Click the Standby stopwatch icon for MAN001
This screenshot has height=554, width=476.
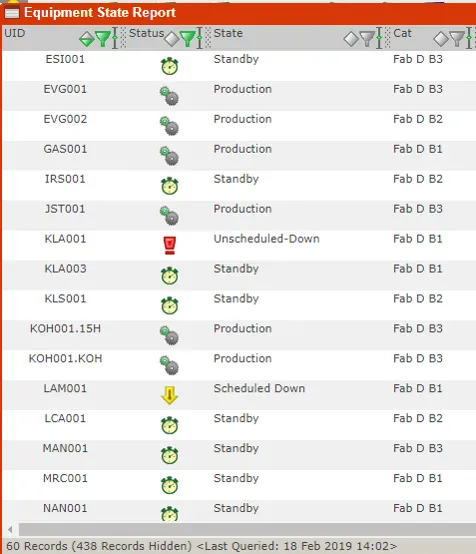coord(170,455)
